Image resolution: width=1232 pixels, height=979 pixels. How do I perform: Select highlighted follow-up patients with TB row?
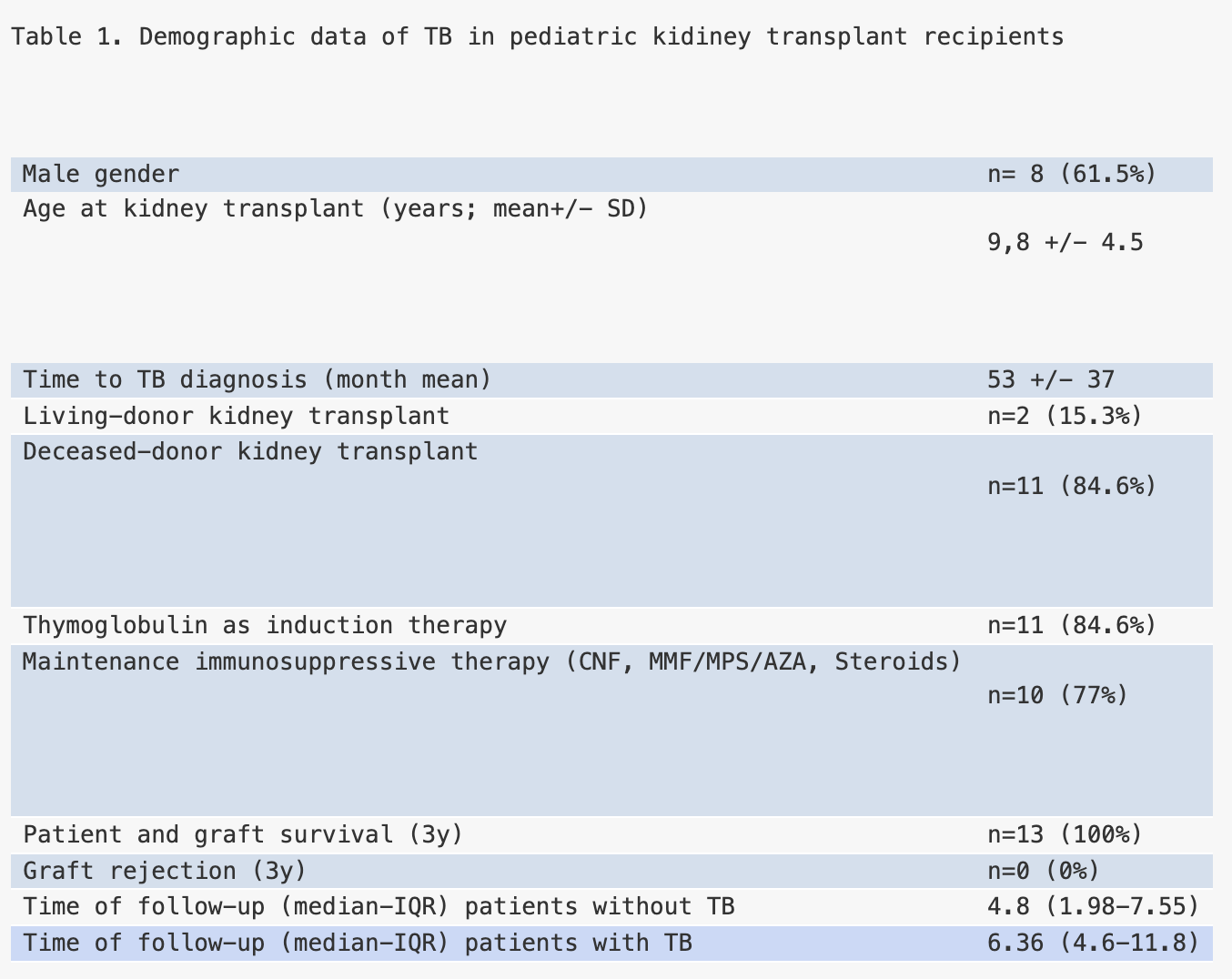(x=611, y=944)
